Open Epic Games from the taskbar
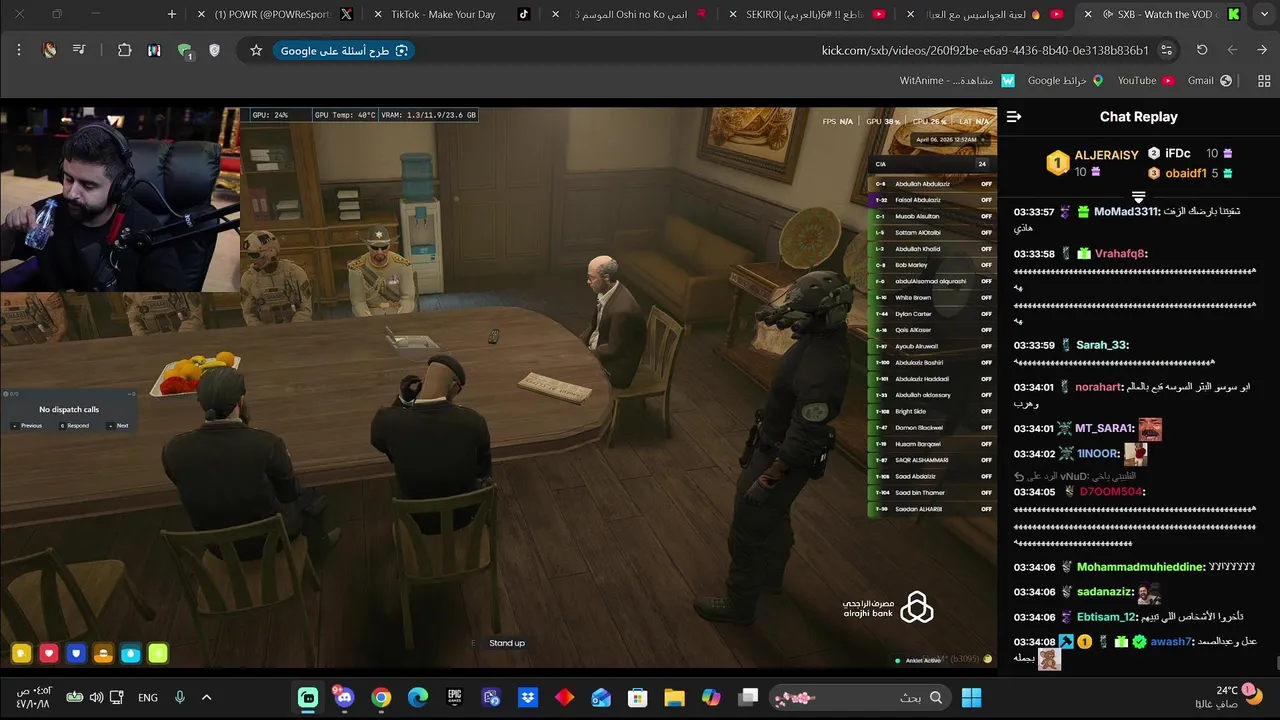Viewport: 1280px width, 720px height. point(455,697)
